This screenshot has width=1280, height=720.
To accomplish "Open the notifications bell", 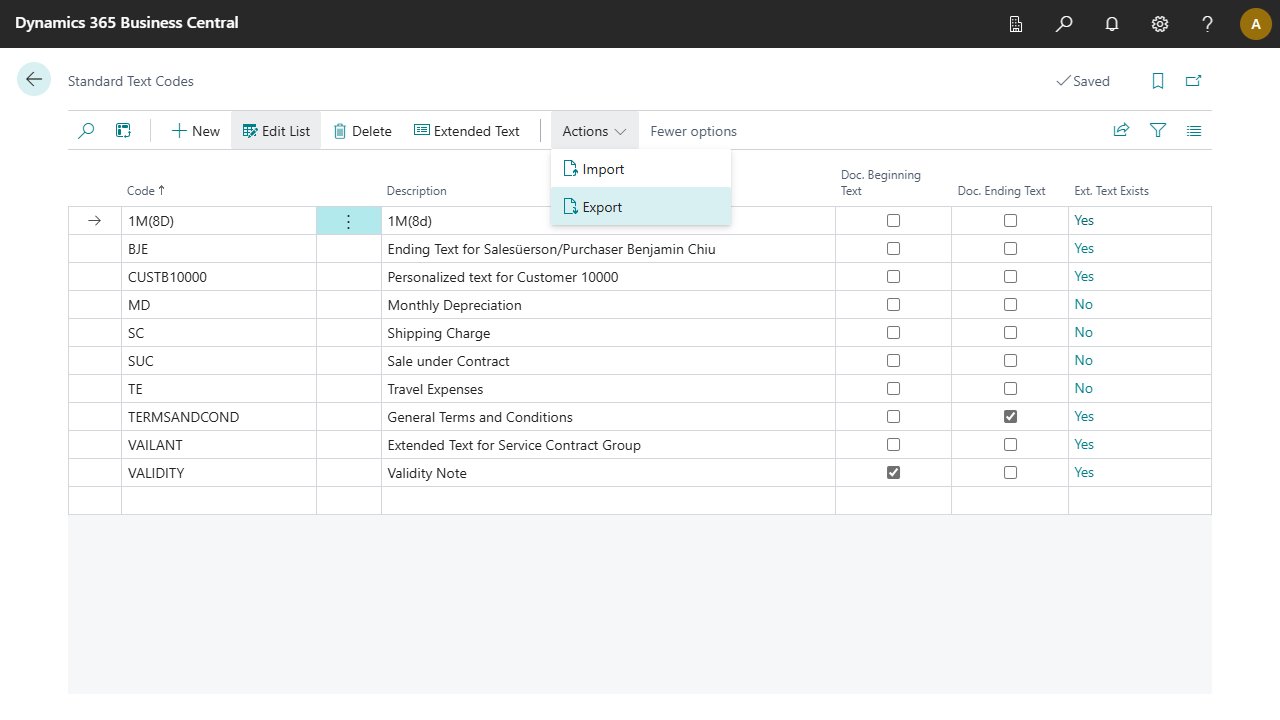I will tap(1112, 24).
